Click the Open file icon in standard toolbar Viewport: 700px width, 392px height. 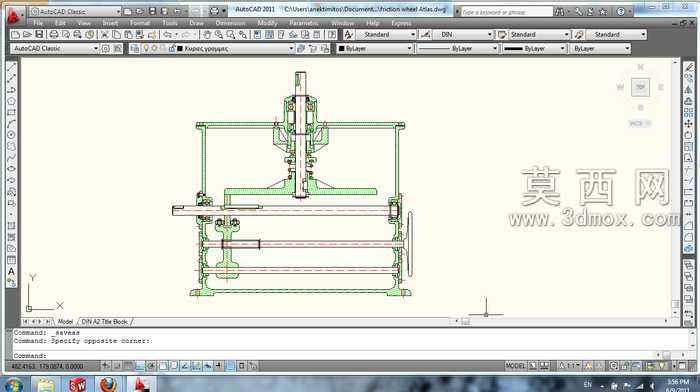click(27, 34)
